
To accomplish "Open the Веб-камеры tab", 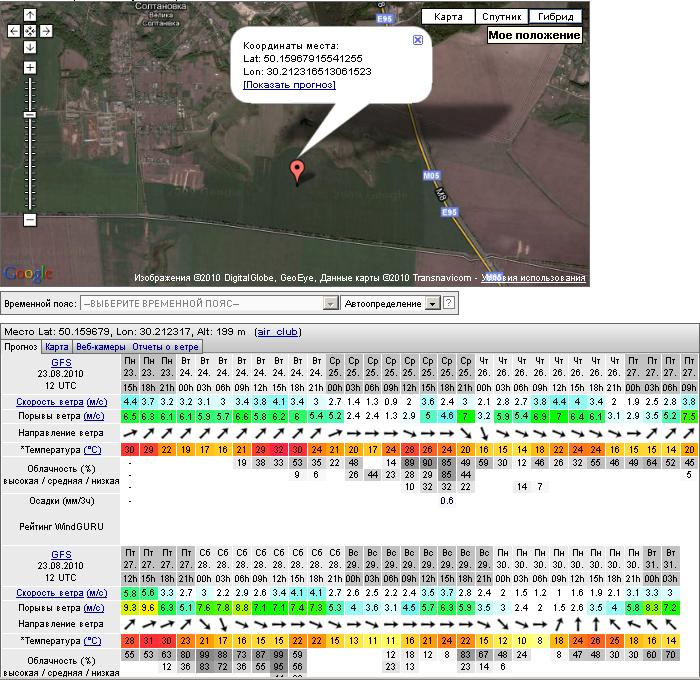I will [102, 346].
